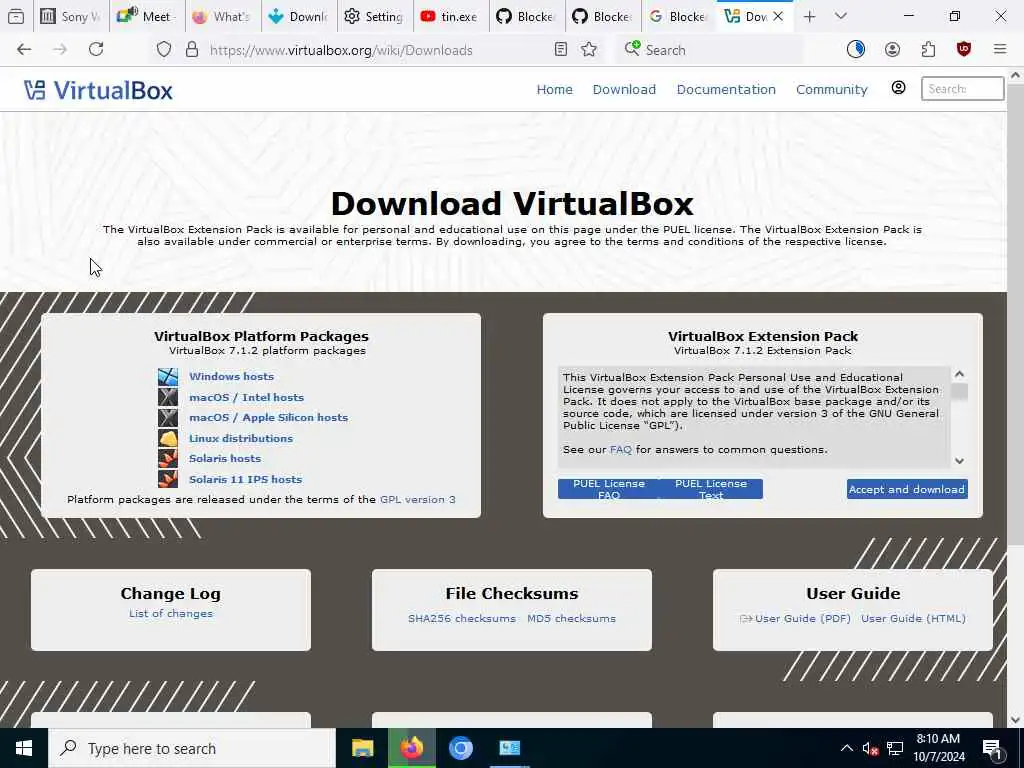Open uBlock Origin extension icon
1024x768 pixels.
click(964, 50)
